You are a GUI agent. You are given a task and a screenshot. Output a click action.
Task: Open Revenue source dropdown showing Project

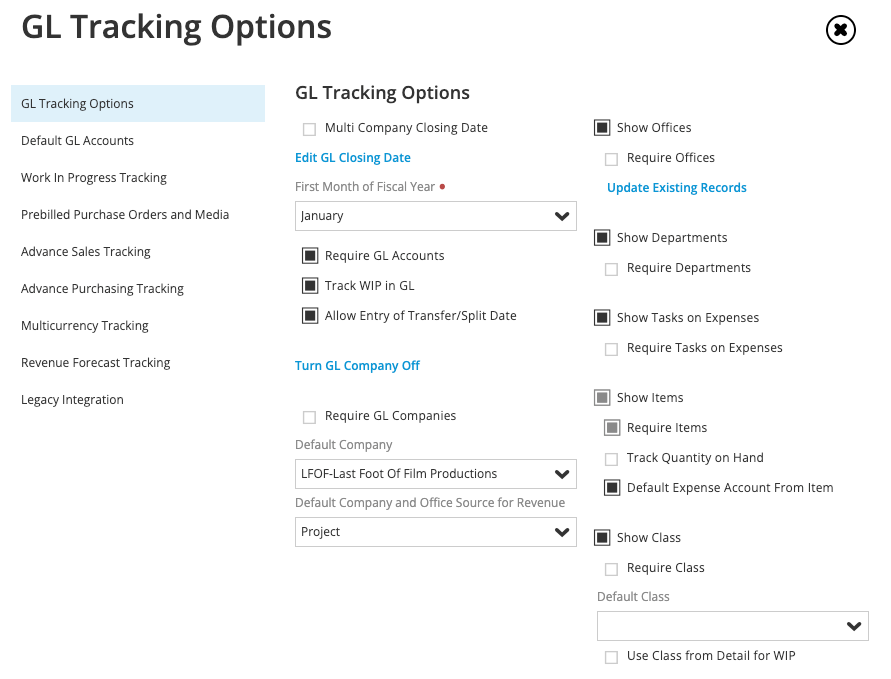(x=435, y=532)
